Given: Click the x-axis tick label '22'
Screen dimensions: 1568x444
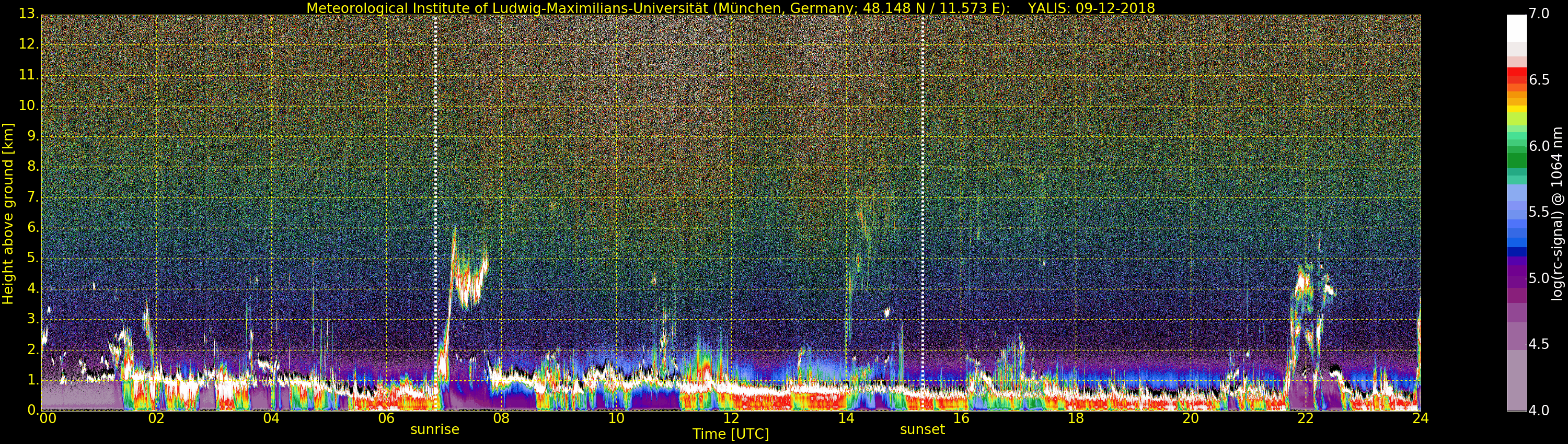Looking at the screenshot, I should pos(1306,418).
